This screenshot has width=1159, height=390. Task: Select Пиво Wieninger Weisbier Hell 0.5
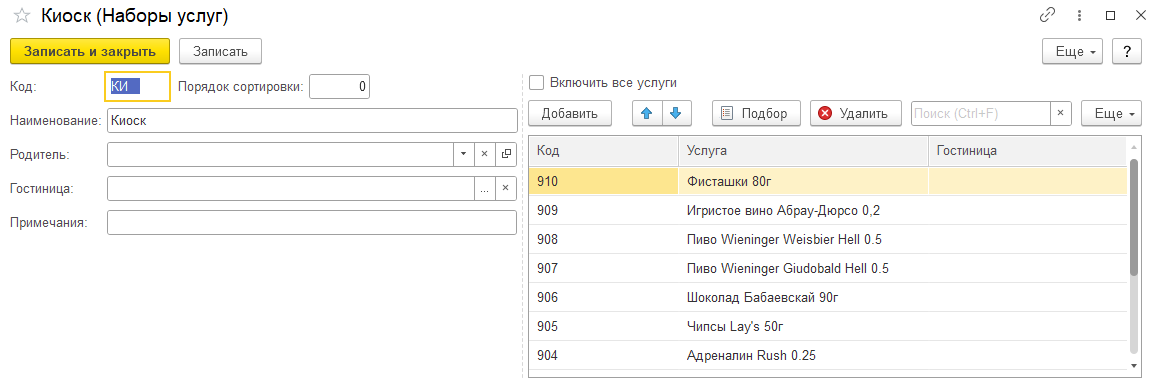[x=829, y=239]
